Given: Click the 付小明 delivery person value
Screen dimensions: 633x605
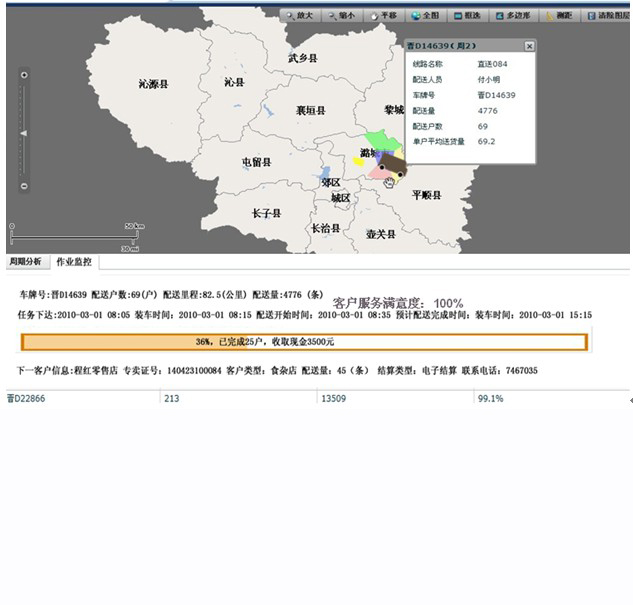Looking at the screenshot, I should coord(489,80).
